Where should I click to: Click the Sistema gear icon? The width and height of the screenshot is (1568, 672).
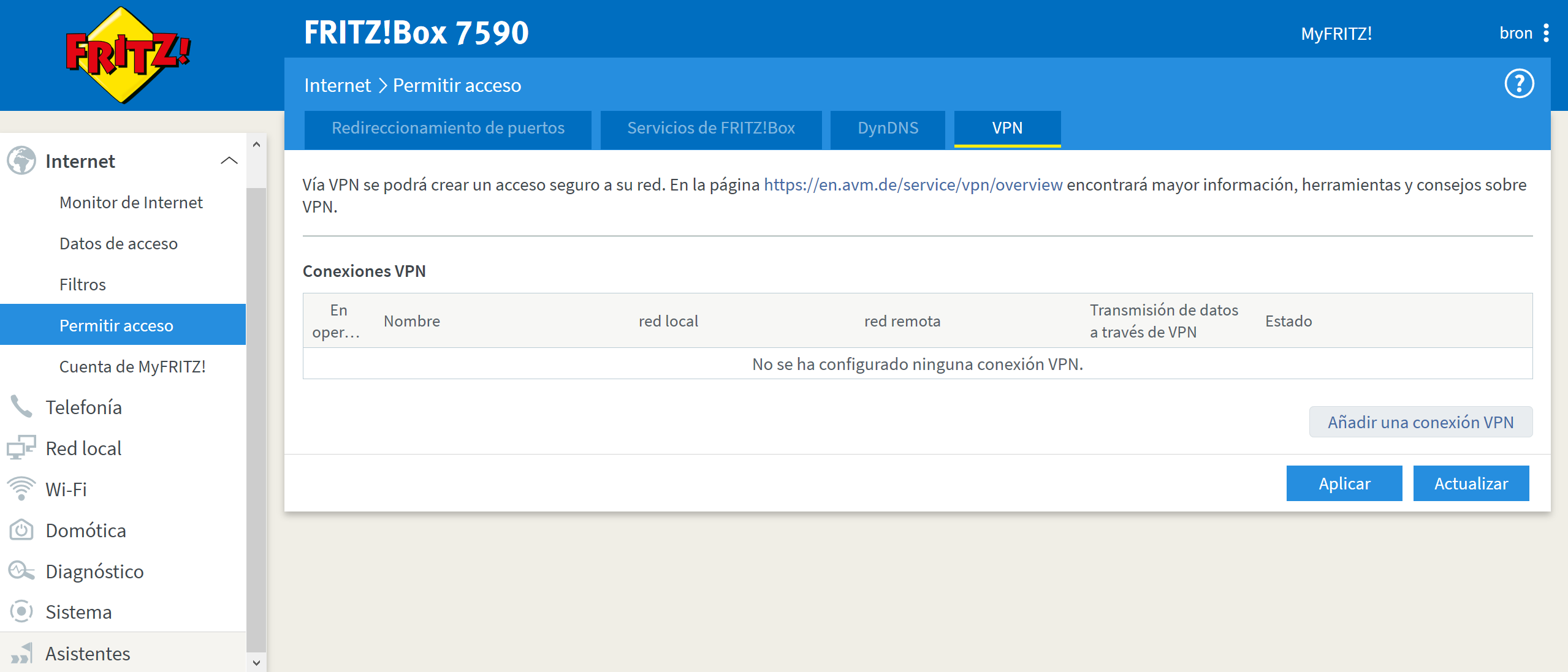coord(21,611)
